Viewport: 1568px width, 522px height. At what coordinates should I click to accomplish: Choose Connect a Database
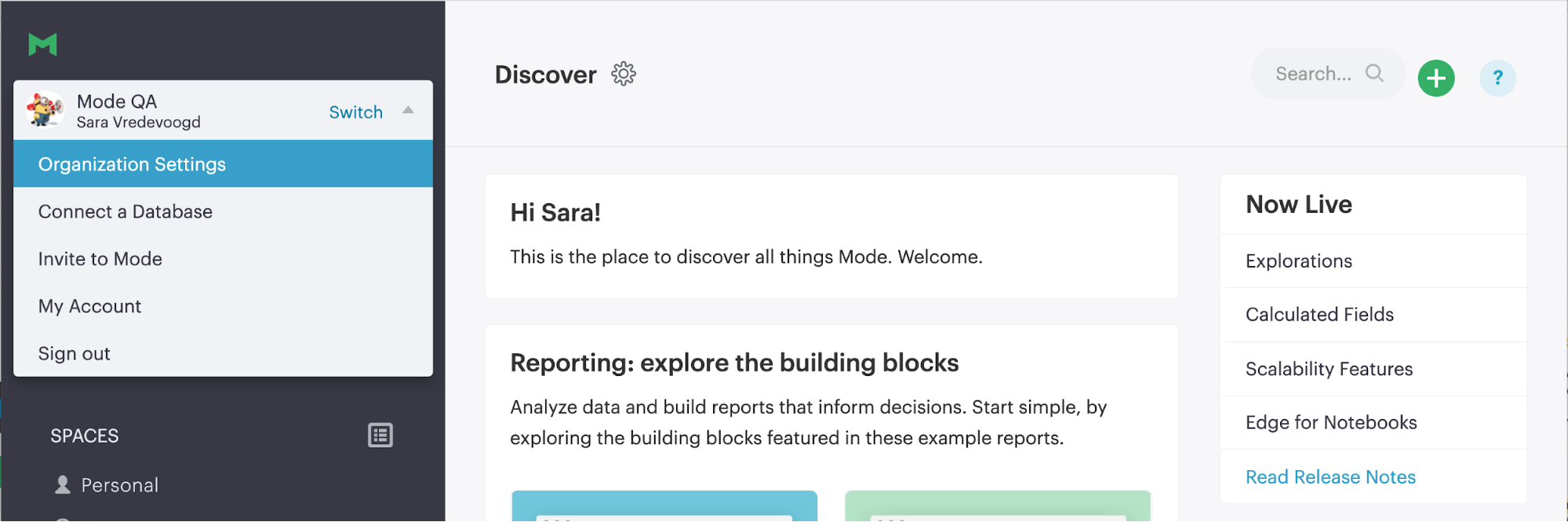126,212
